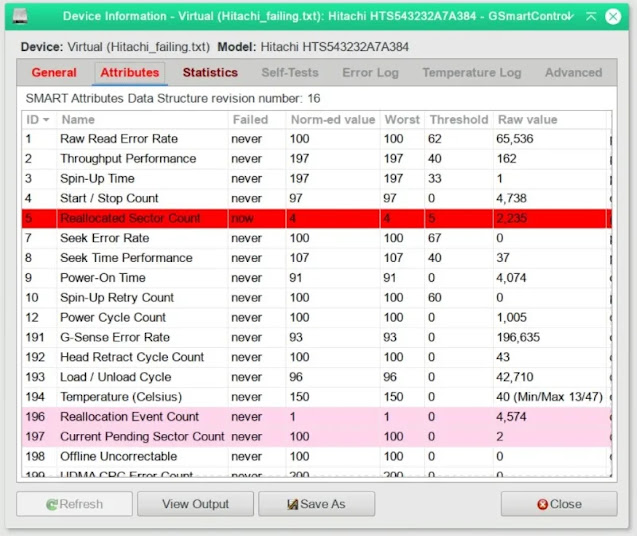Screen dimensions: 637x536
Task: Click the title bar dropdown chevron
Action: [570, 16]
